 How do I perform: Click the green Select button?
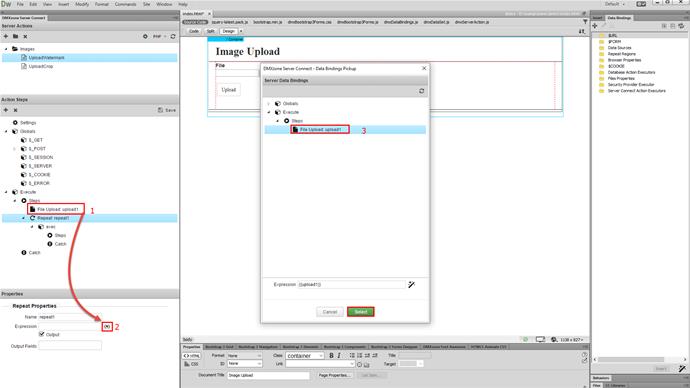pos(360,312)
